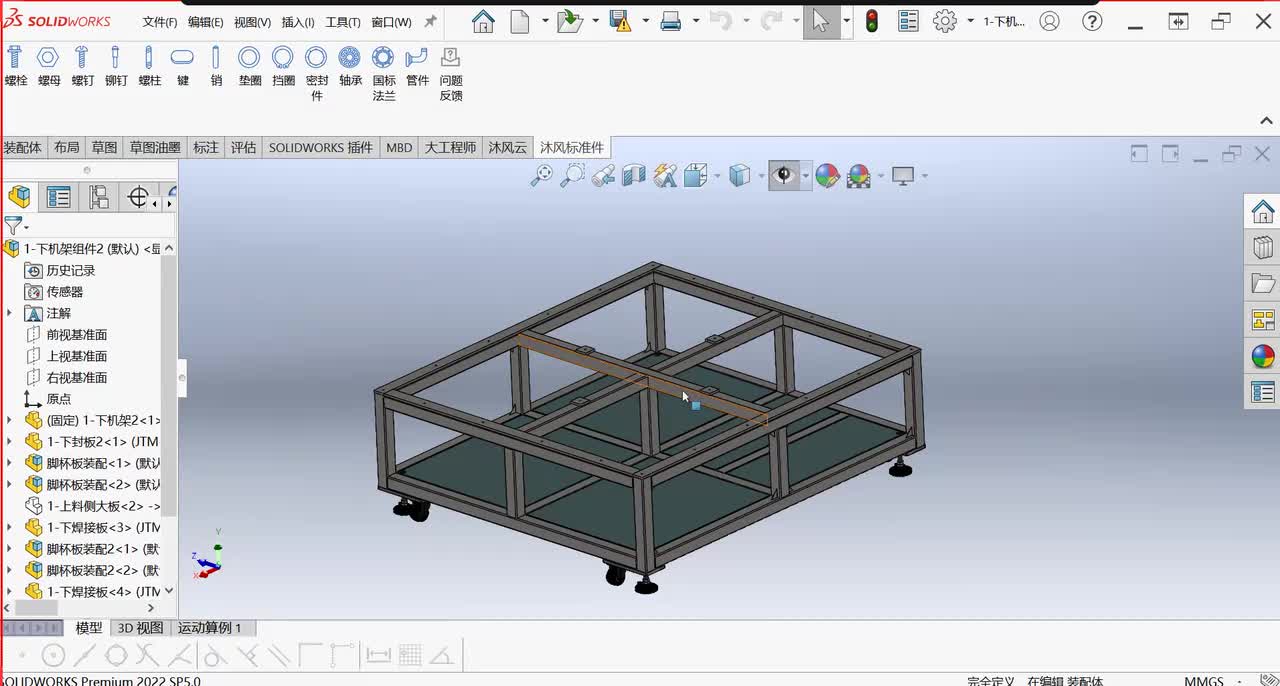Image resolution: width=1280 pixels, height=686 pixels.
Task: Open the 键 key standard part
Action: 182,67
